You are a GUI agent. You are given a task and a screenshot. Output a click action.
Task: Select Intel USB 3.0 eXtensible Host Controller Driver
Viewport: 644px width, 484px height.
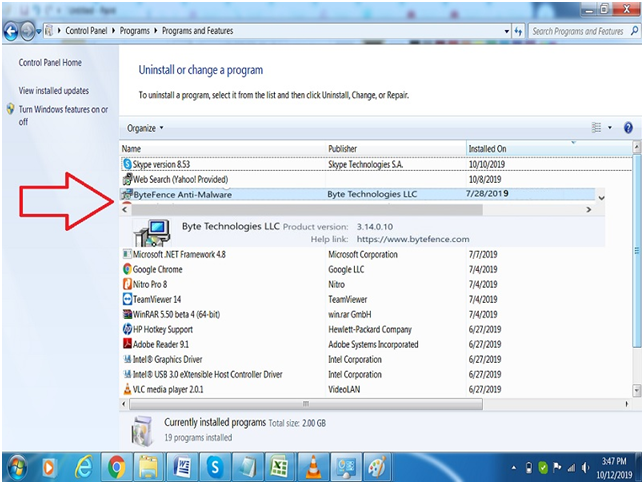click(x=207, y=375)
